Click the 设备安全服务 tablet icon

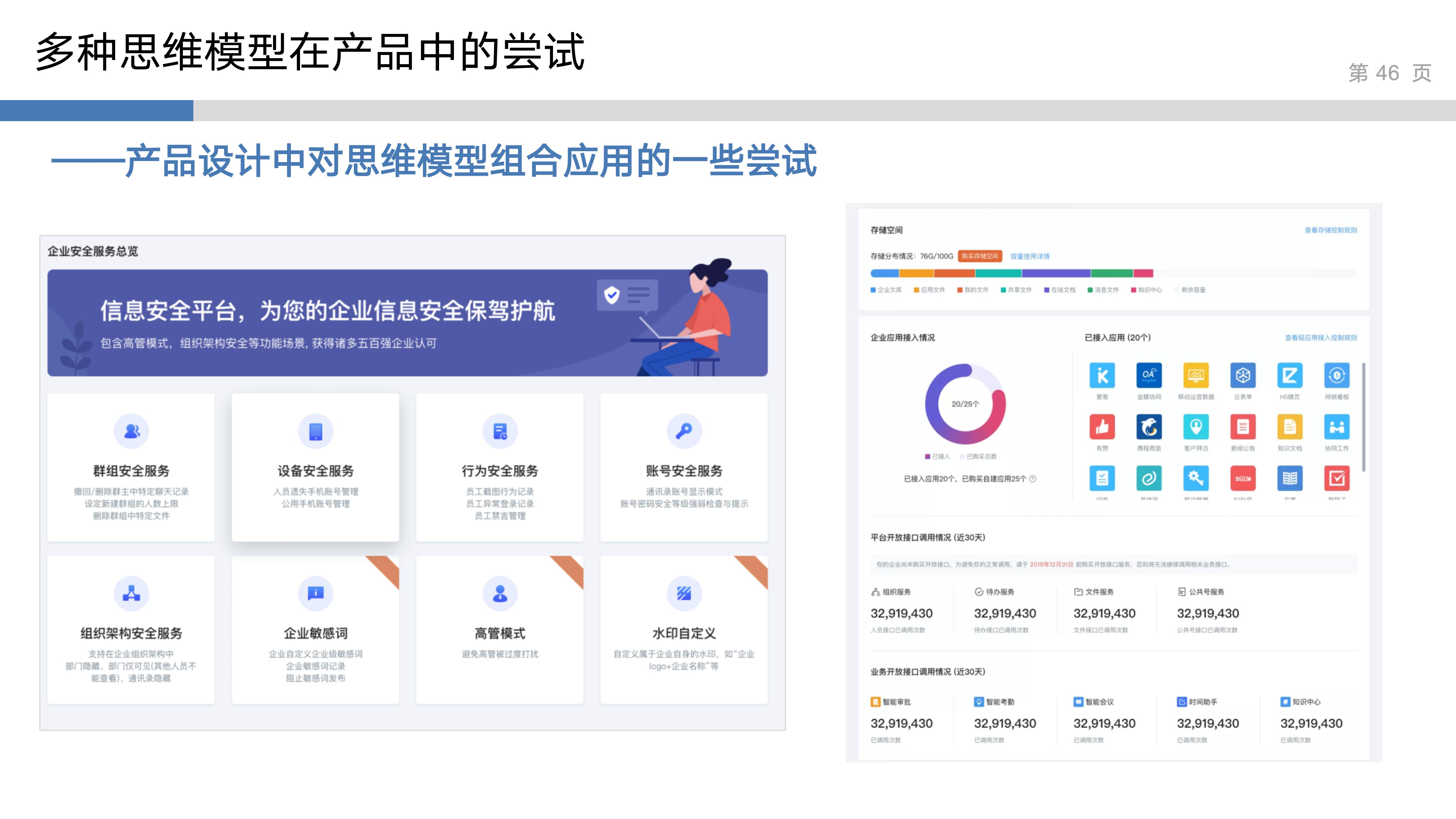coord(316,431)
